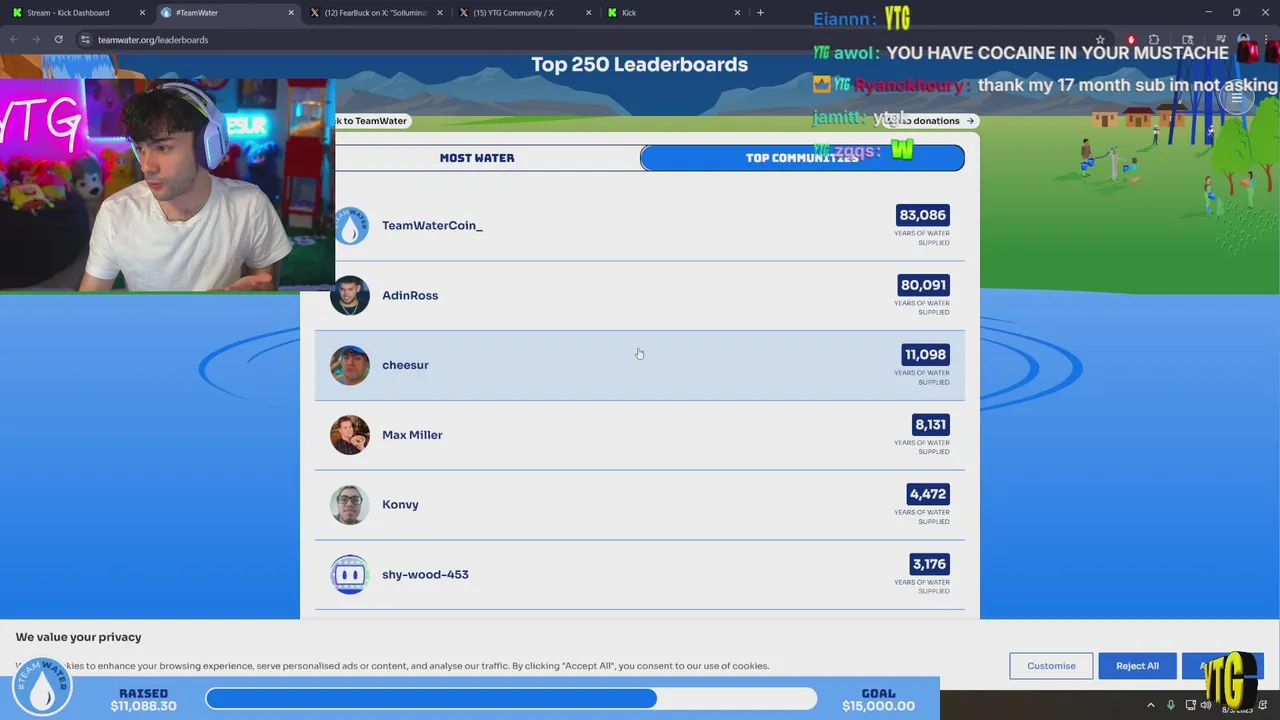This screenshot has height=720, width=1280.
Task: Click the 83,086 years value badge
Action: pyautogui.click(x=922, y=215)
